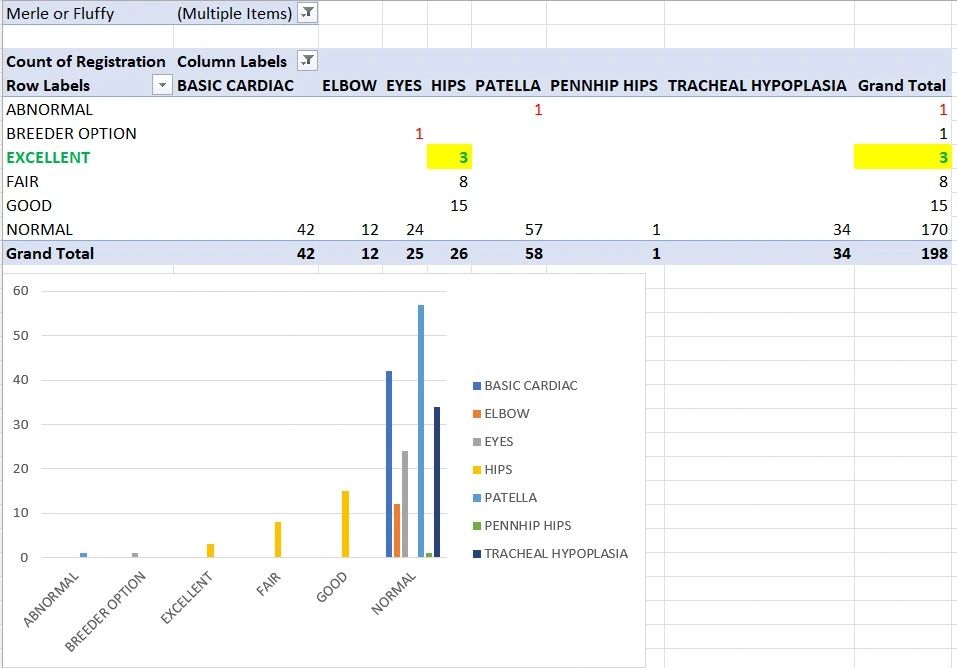Select the (Multiple Items) filter value cell

point(234,13)
